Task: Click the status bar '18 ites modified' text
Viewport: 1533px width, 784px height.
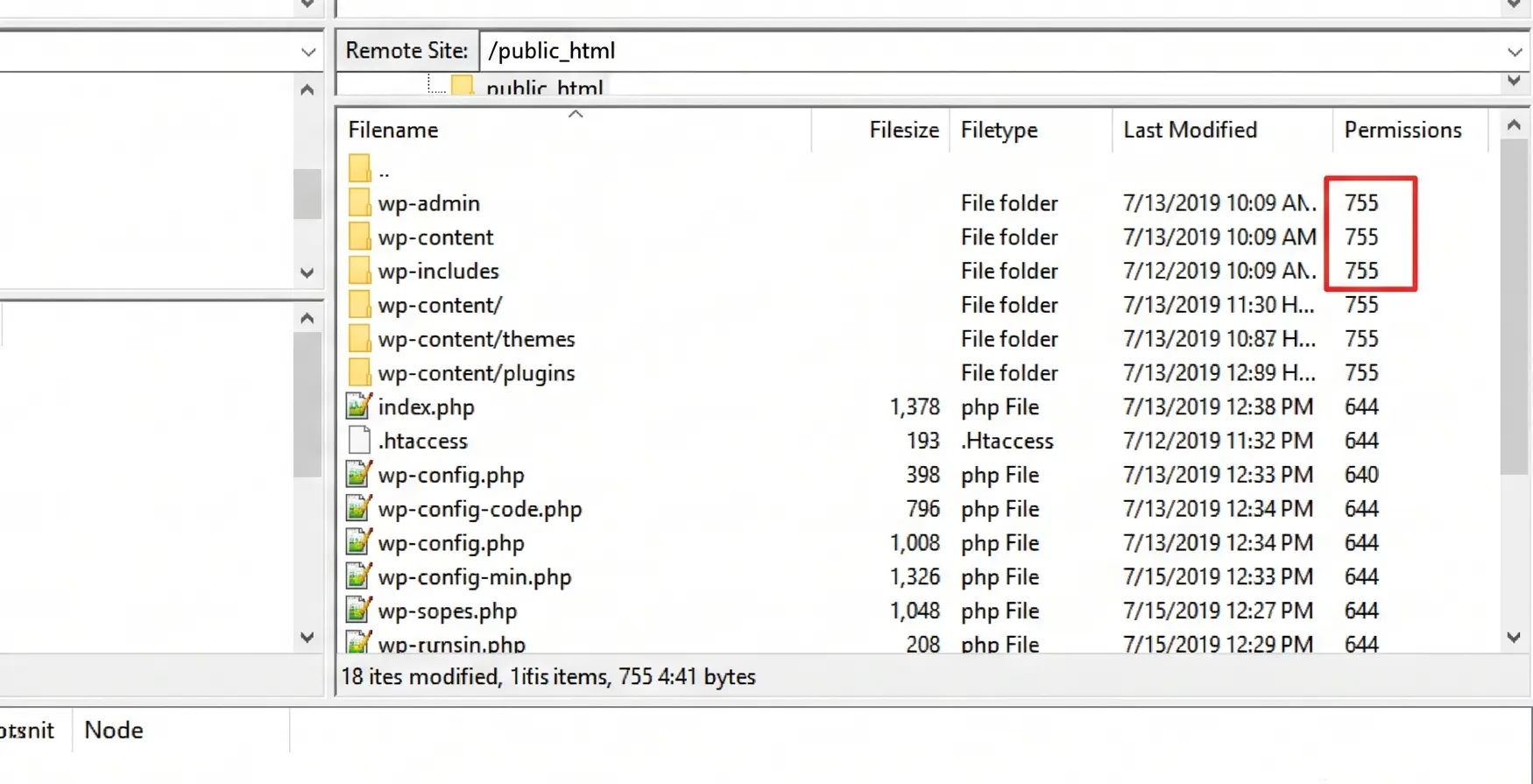Action: tap(420, 676)
